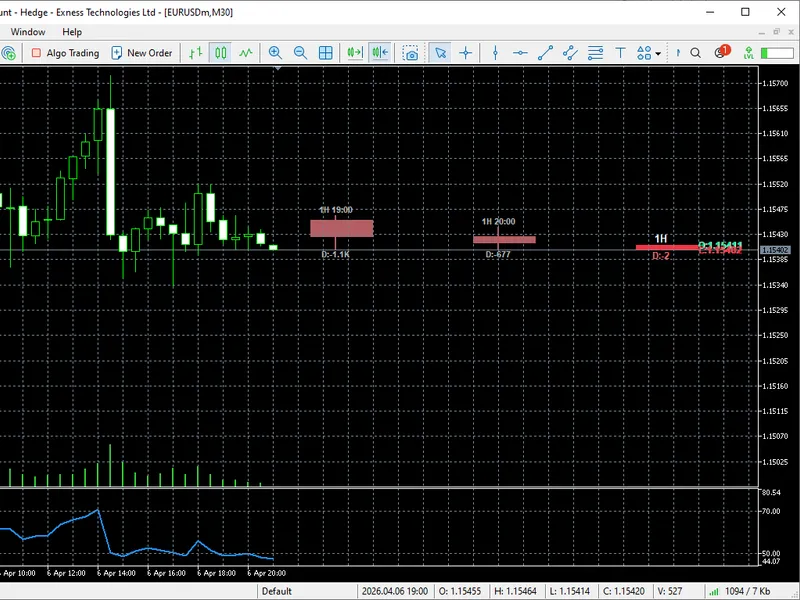Click the 1.15700 price scale label
Viewport: 800px width, 600px height.
774,83
